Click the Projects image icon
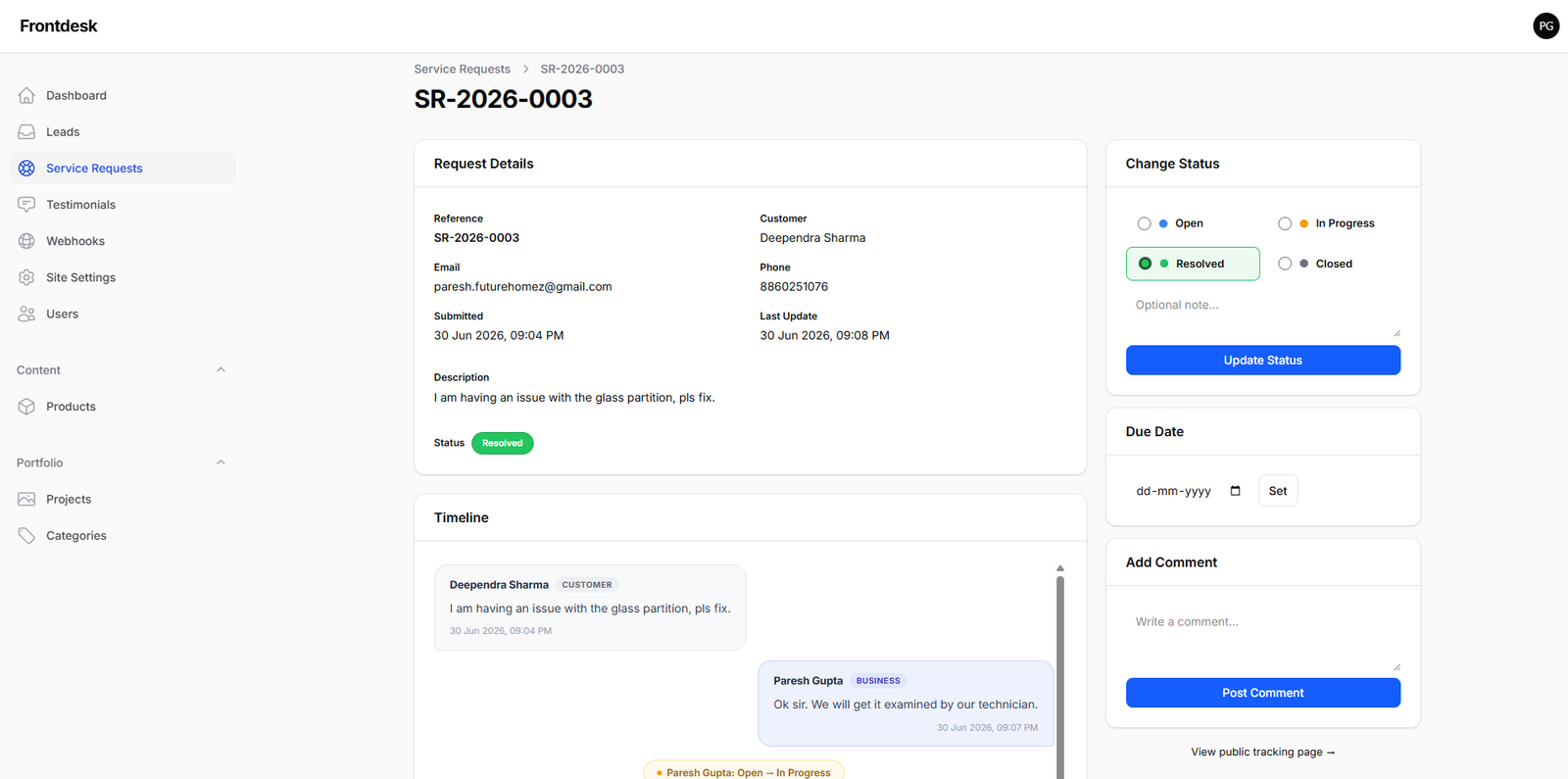The height and width of the screenshot is (779, 1568). [x=26, y=499]
